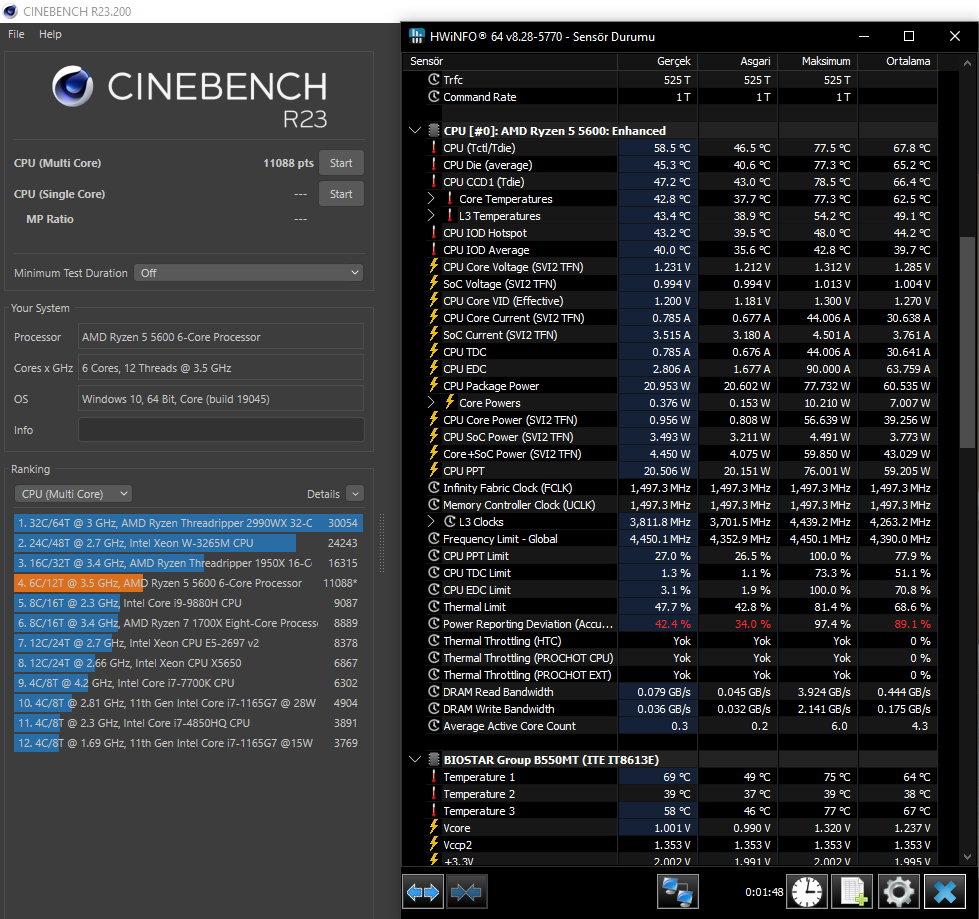This screenshot has height=919, width=979.
Task: Click the Cinebench logo sphere
Action: point(72,86)
